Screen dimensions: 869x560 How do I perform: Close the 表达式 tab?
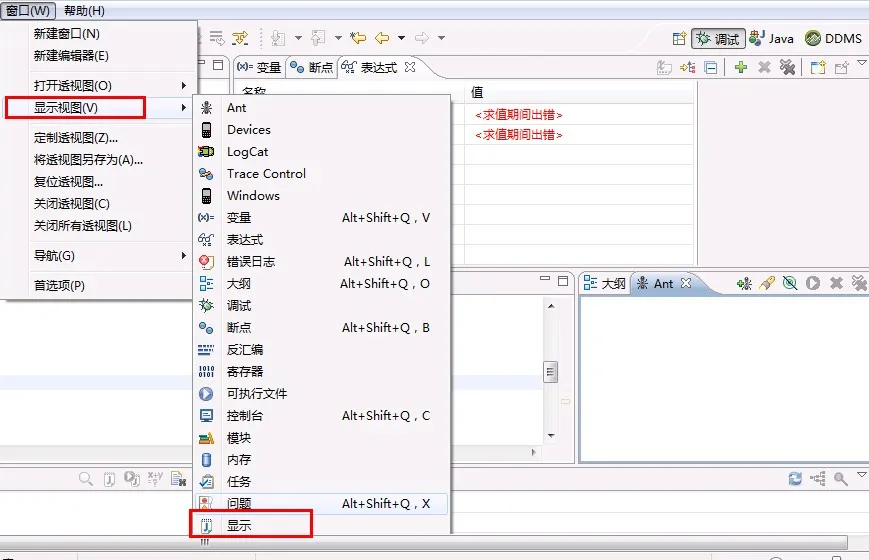[410, 67]
